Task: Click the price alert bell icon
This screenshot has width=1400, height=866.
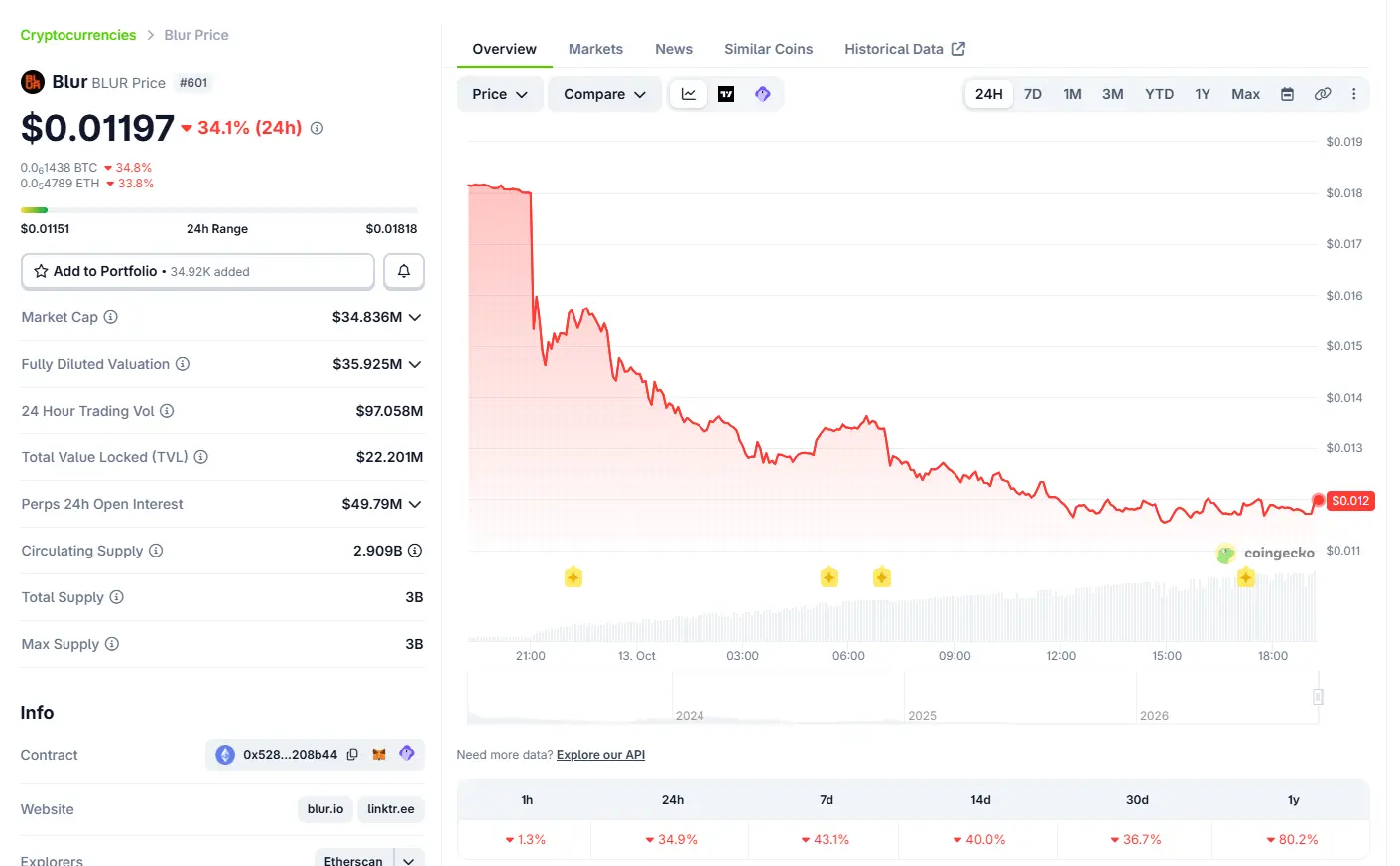Action: pyautogui.click(x=404, y=271)
